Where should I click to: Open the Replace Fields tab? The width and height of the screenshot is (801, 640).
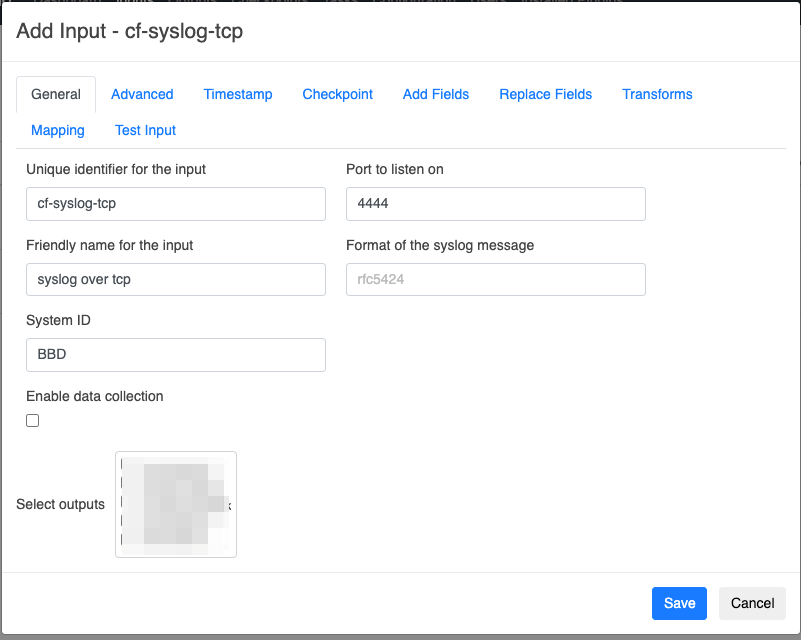pos(545,94)
